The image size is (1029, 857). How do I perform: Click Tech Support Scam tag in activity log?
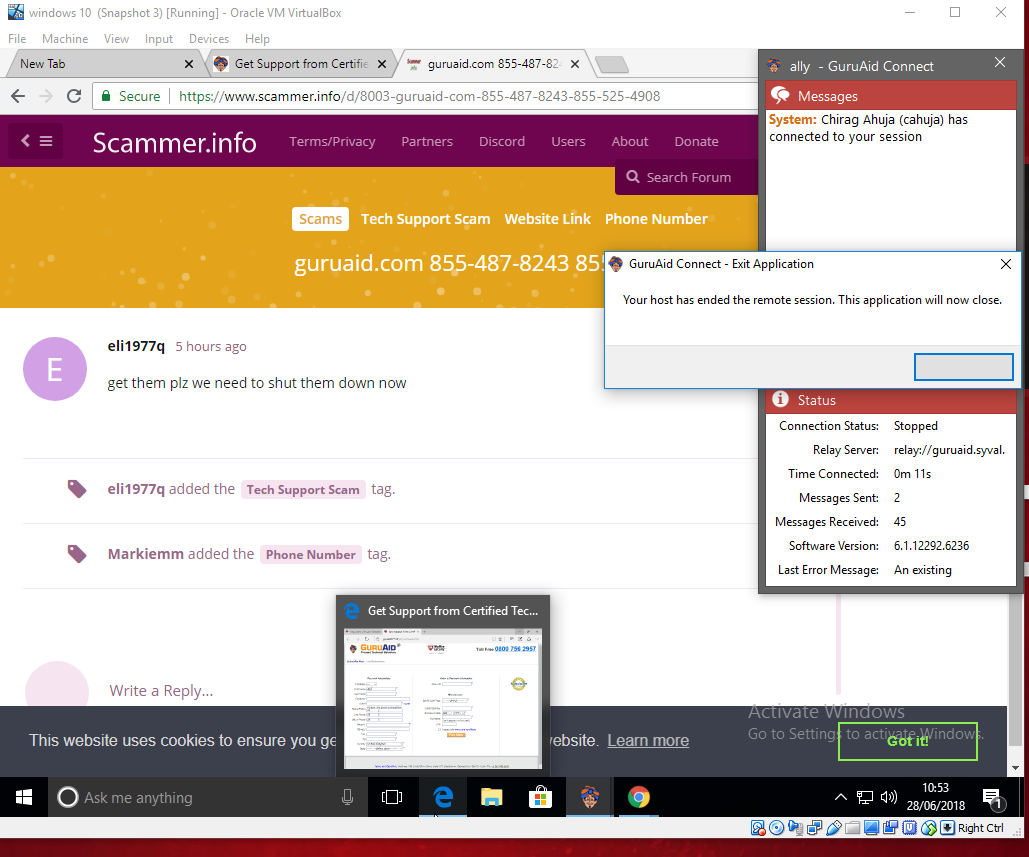(303, 490)
